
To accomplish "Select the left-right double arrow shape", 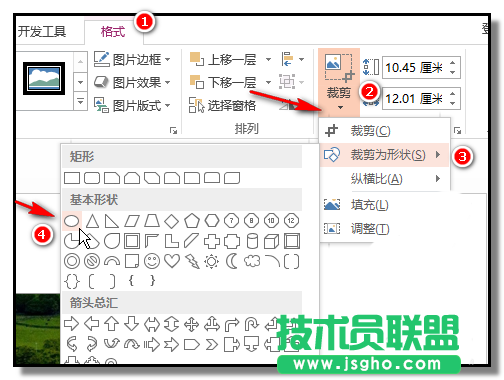I will coord(152,324).
